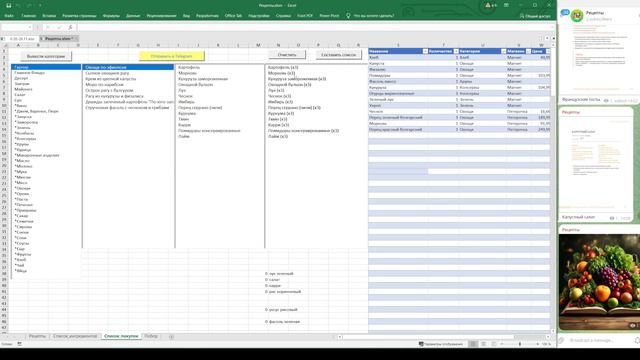The width and height of the screenshot is (640, 360).
Task: Select *Макаронные изделия category entry
Action: point(37,155)
